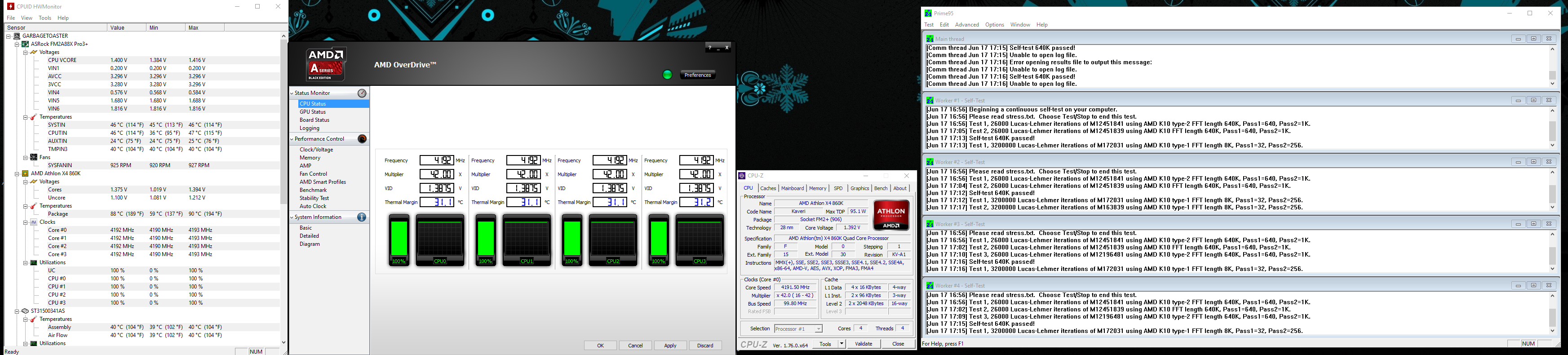This screenshot has width=1568, height=355.
Task: Click the Worker #2 Self-Test window icon
Action: [930, 162]
